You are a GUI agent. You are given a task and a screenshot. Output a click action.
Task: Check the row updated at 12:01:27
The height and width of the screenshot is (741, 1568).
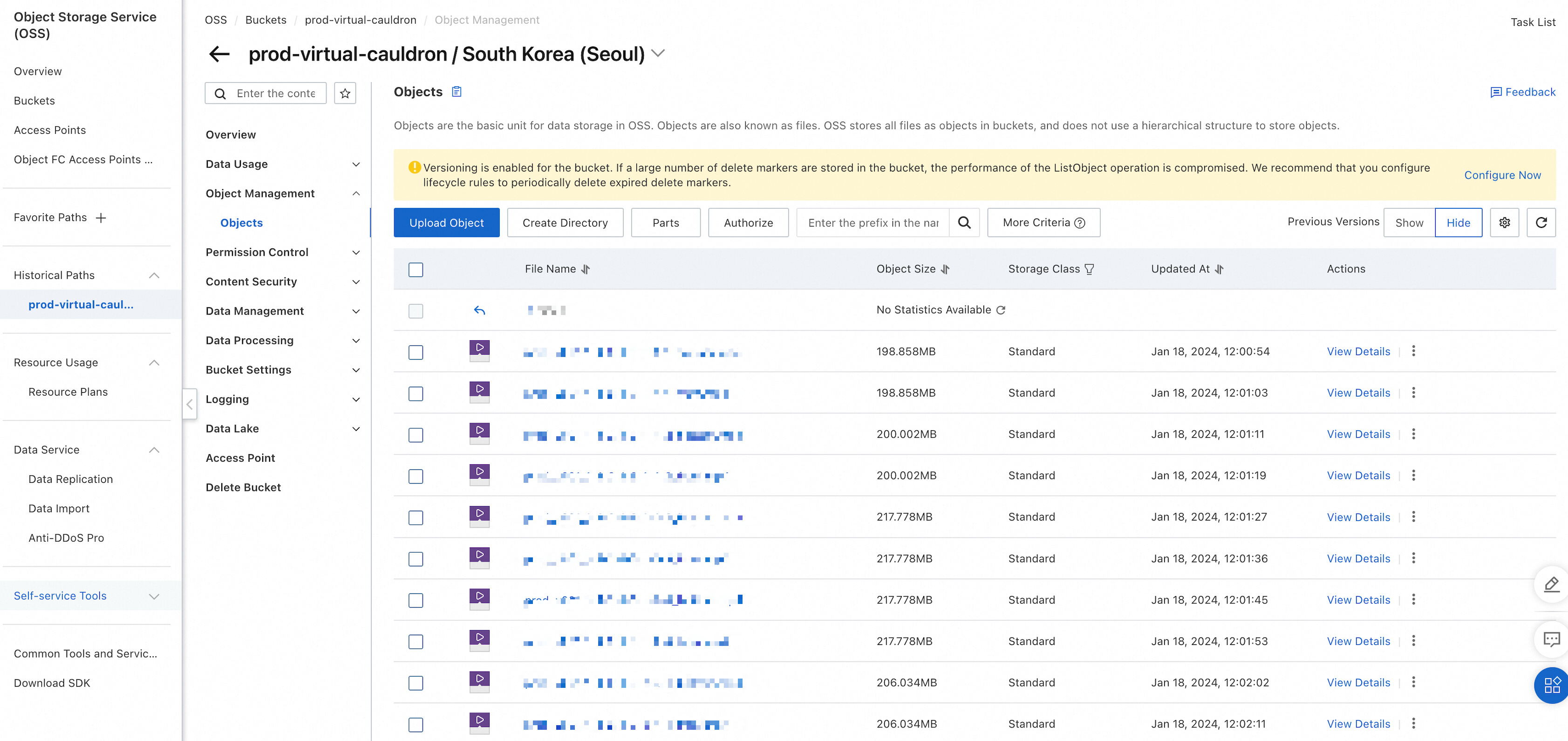pyautogui.click(x=416, y=518)
